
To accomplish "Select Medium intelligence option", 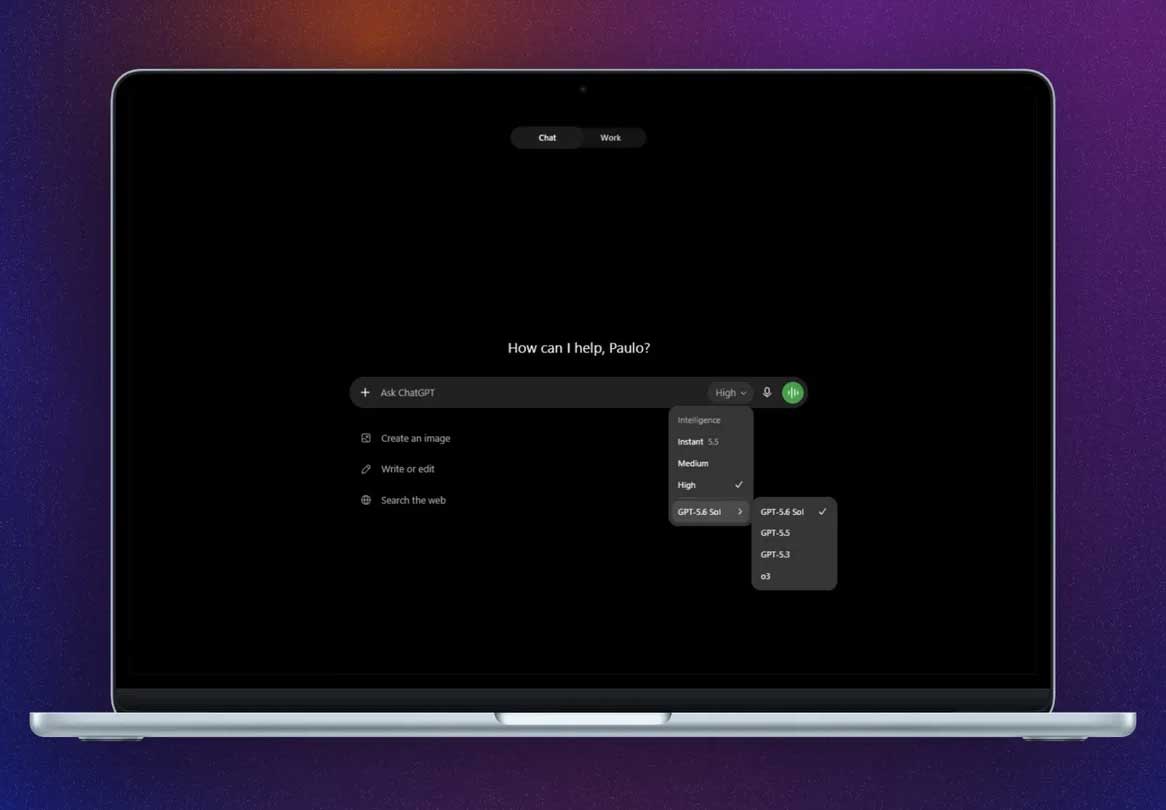I will tap(710, 463).
